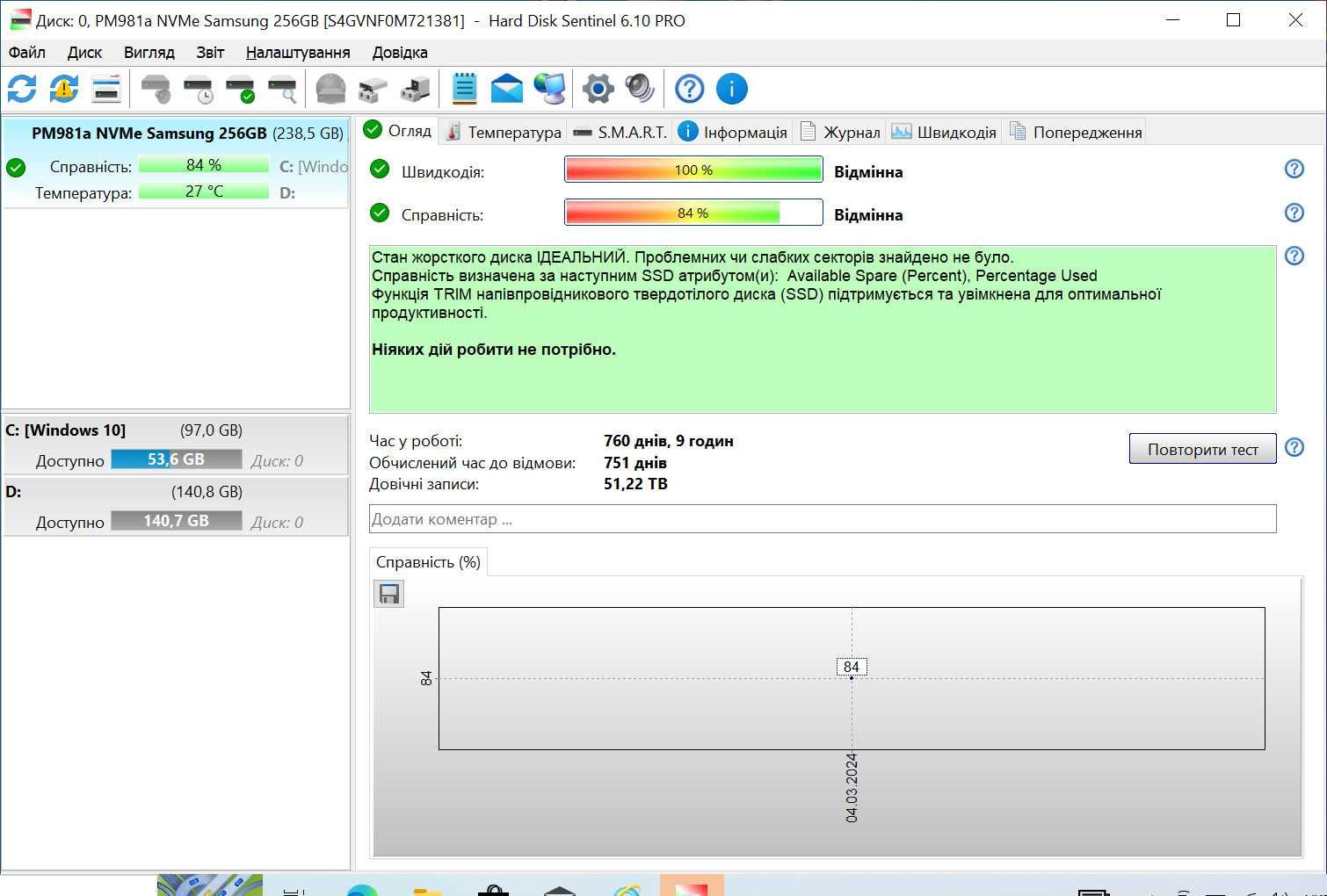Click the Справність 84 % bar in the Огляд tab
The image size is (1327, 896).
pyautogui.click(x=693, y=213)
